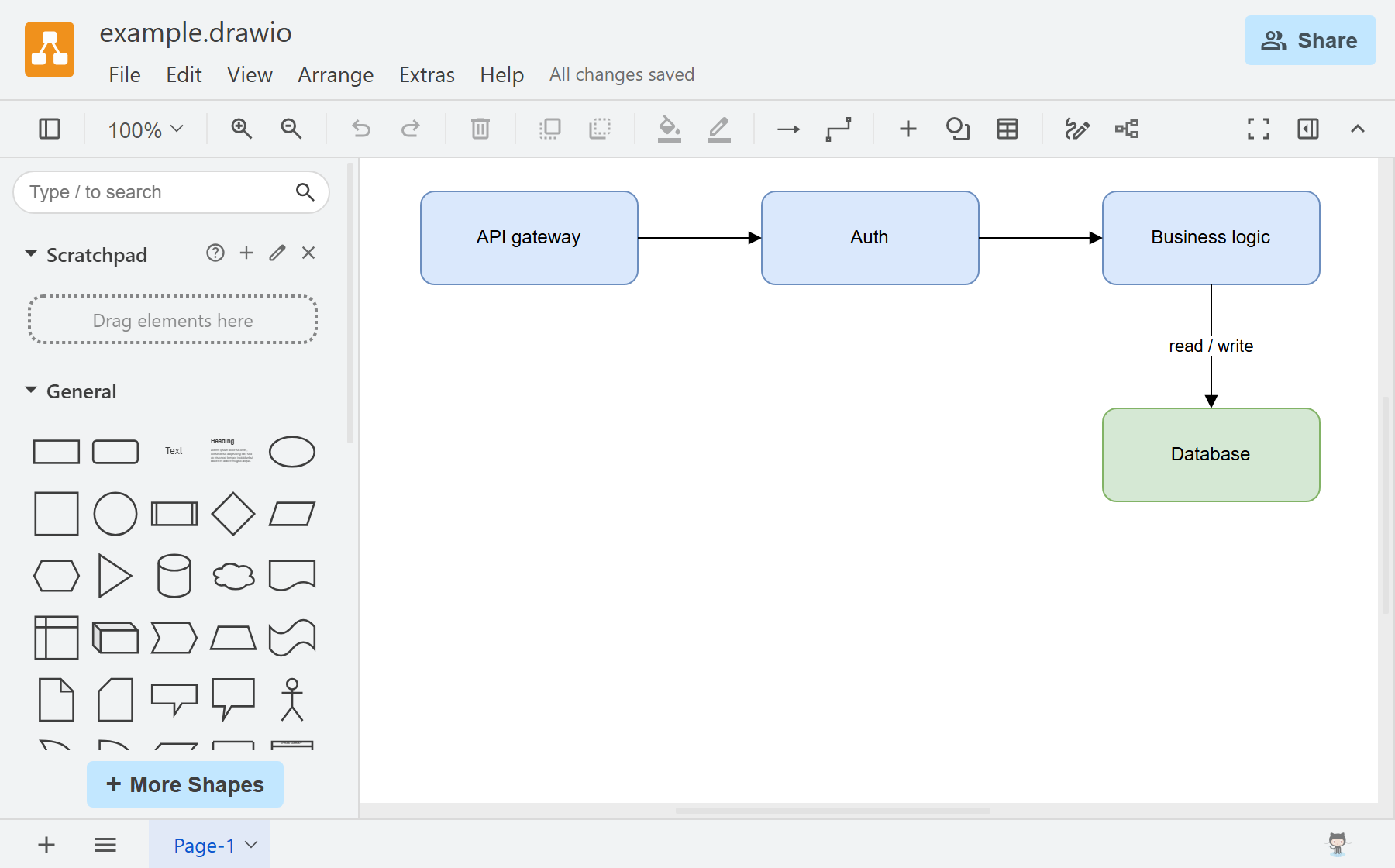Select the rounded rectangle shape
This screenshot has height=868, width=1395.
[x=115, y=452]
